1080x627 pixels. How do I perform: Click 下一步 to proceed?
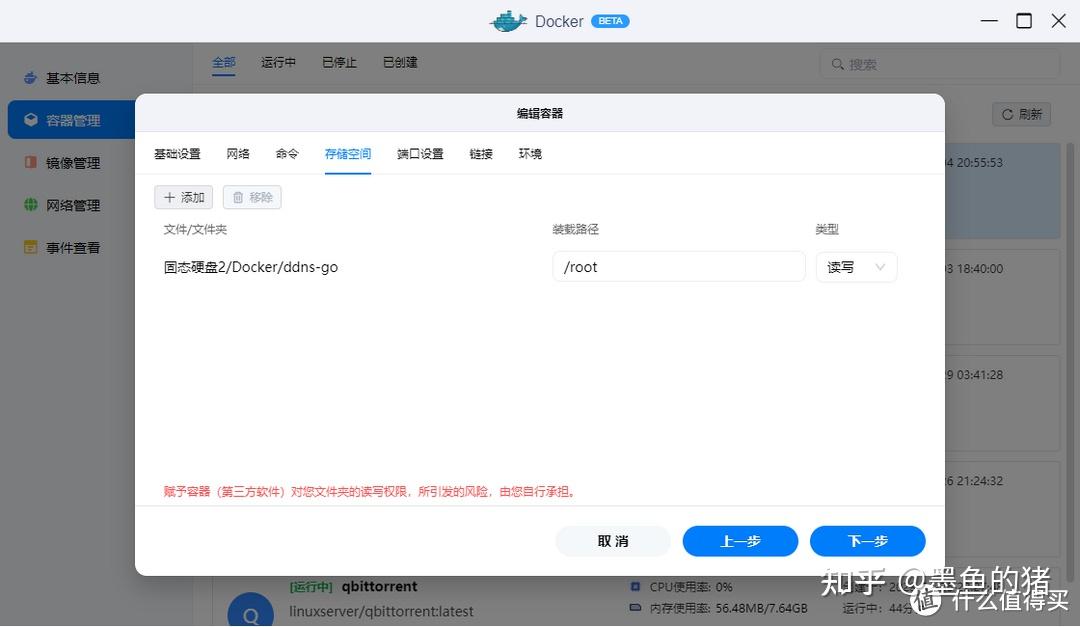(867, 540)
